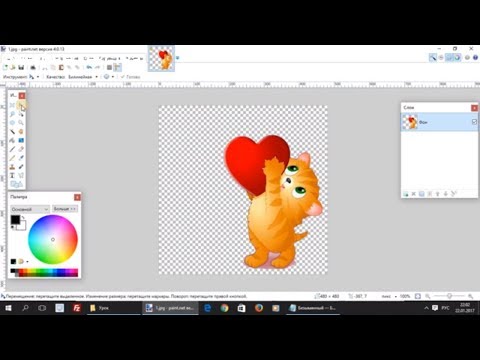
Task: Toggle the History window button
Action: [x=441, y=58]
